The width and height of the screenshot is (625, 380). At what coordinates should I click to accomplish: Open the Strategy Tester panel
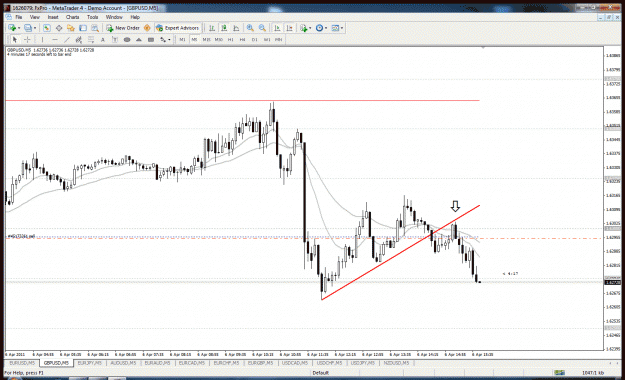pyautogui.click(x=95, y=28)
